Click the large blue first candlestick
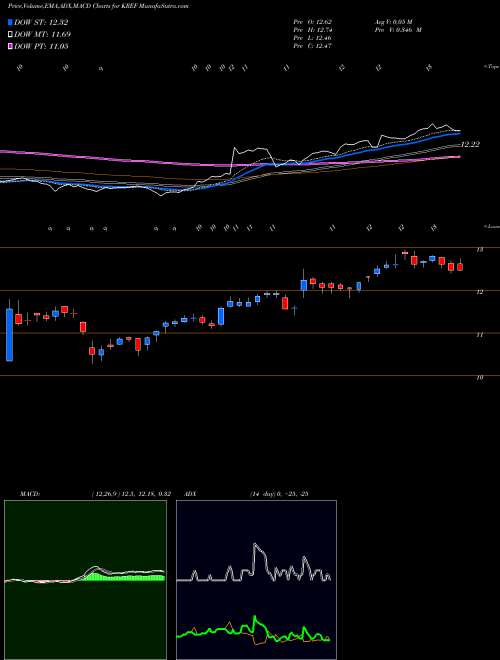Image resolution: width=500 pixels, height=660 pixels. [9, 335]
